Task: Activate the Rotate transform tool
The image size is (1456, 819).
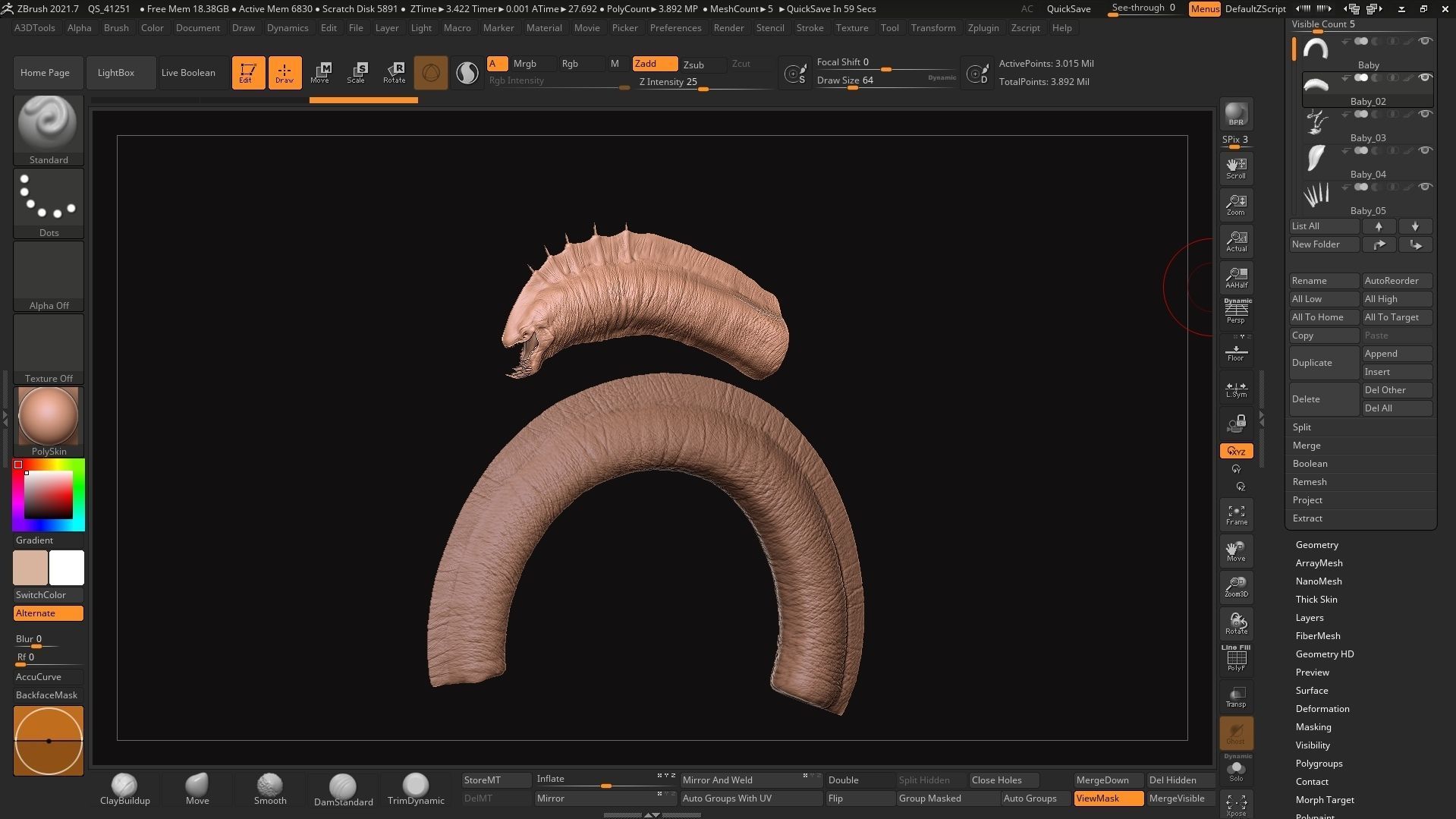Action: pos(394,73)
